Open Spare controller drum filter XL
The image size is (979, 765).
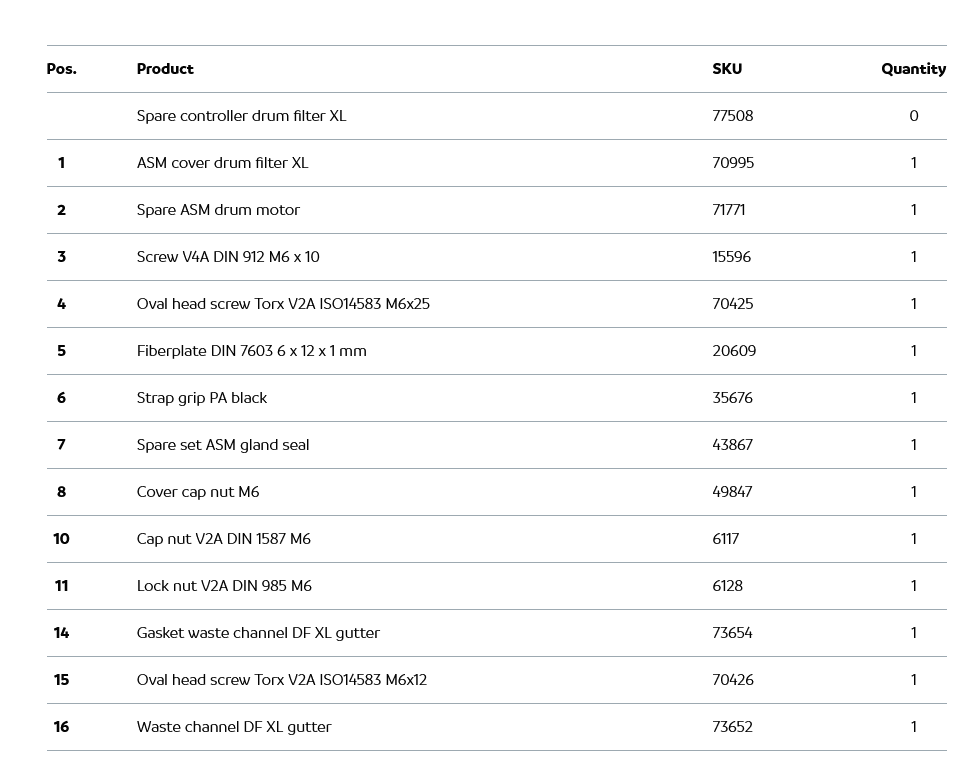(241, 116)
